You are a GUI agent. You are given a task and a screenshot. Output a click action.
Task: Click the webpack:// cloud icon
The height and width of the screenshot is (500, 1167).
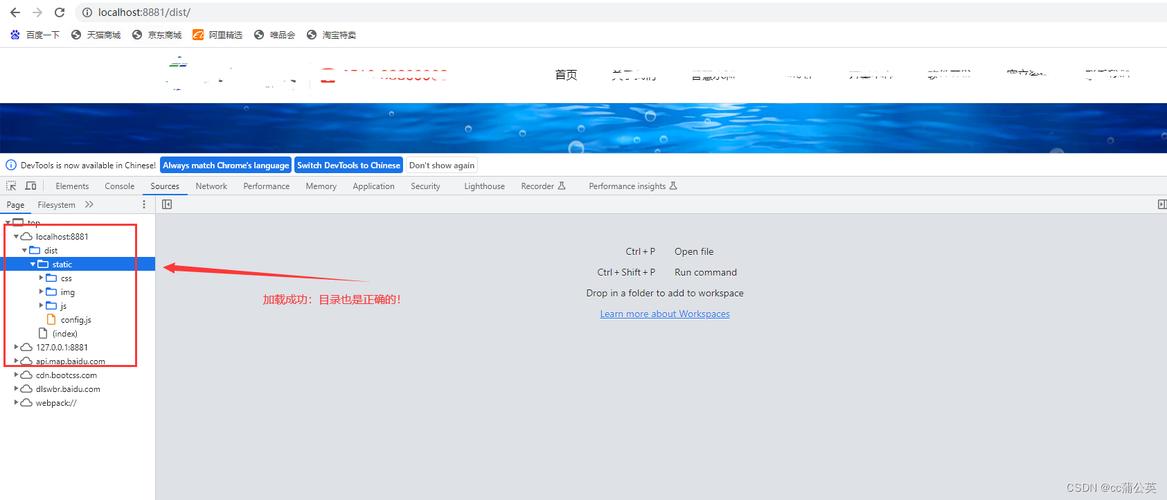tap(27, 403)
